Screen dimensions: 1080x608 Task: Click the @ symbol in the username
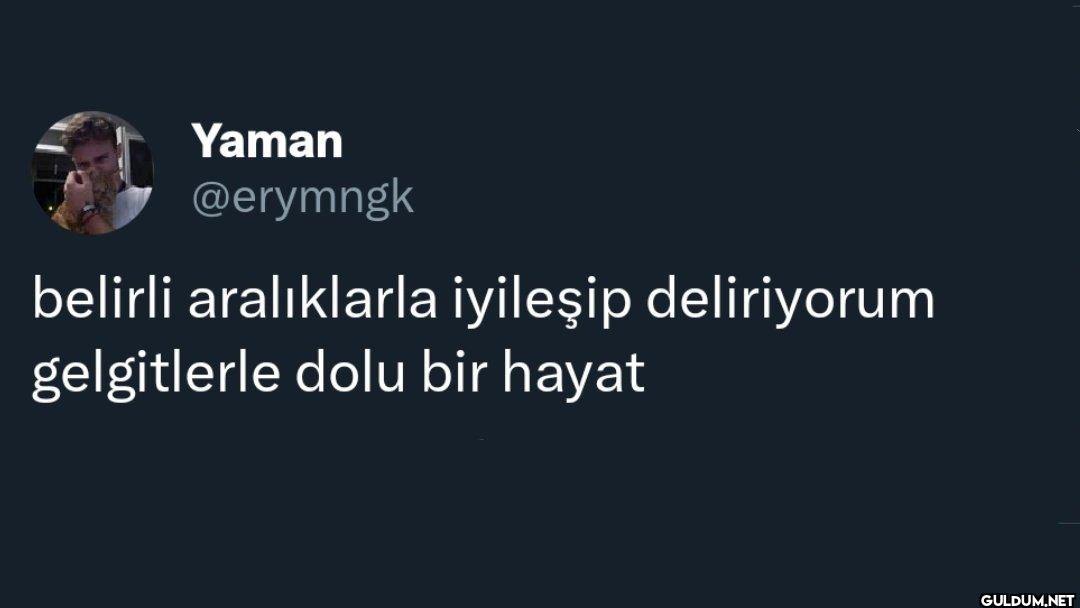pyautogui.click(x=206, y=199)
